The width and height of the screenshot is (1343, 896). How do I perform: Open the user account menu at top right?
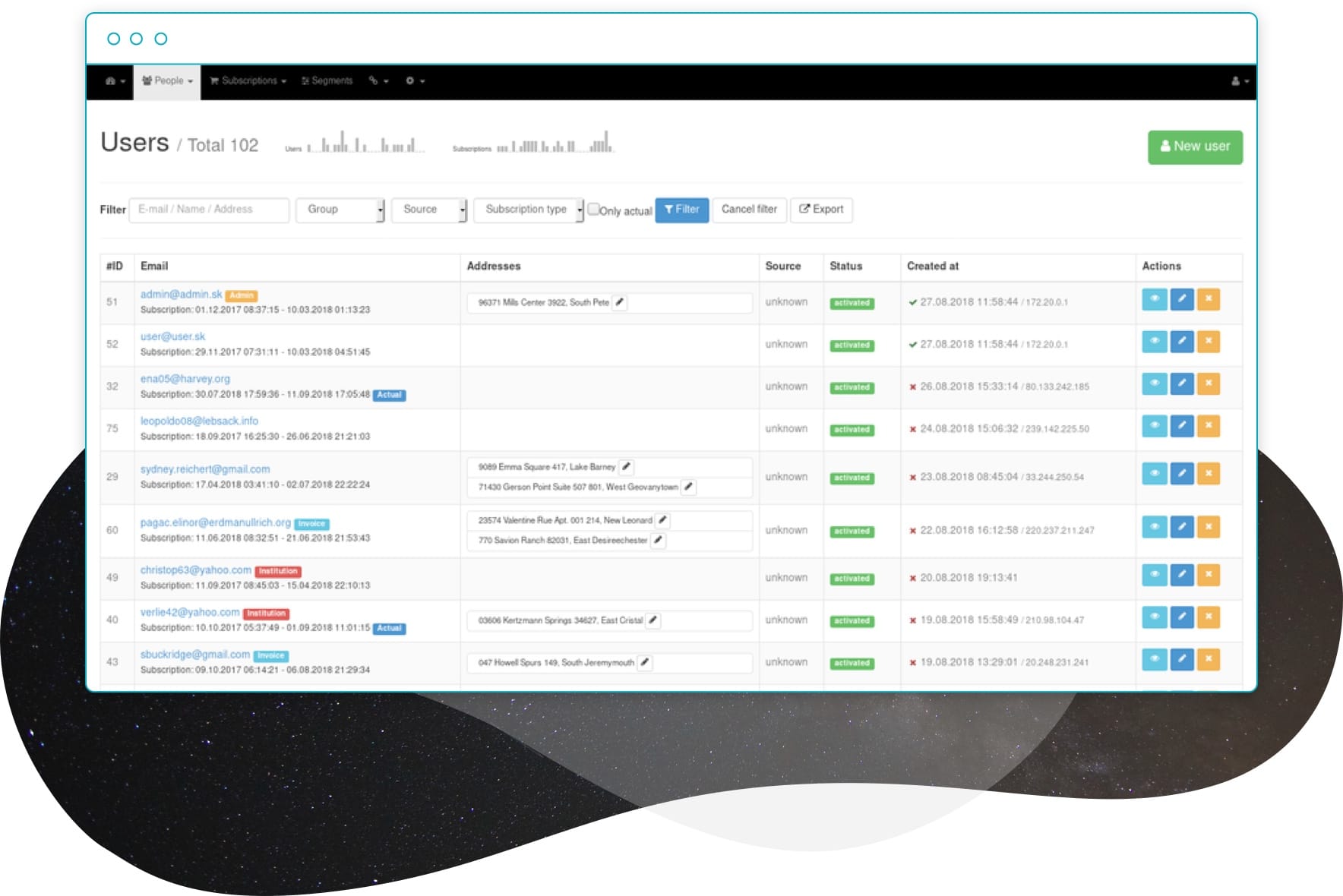coord(1237,80)
